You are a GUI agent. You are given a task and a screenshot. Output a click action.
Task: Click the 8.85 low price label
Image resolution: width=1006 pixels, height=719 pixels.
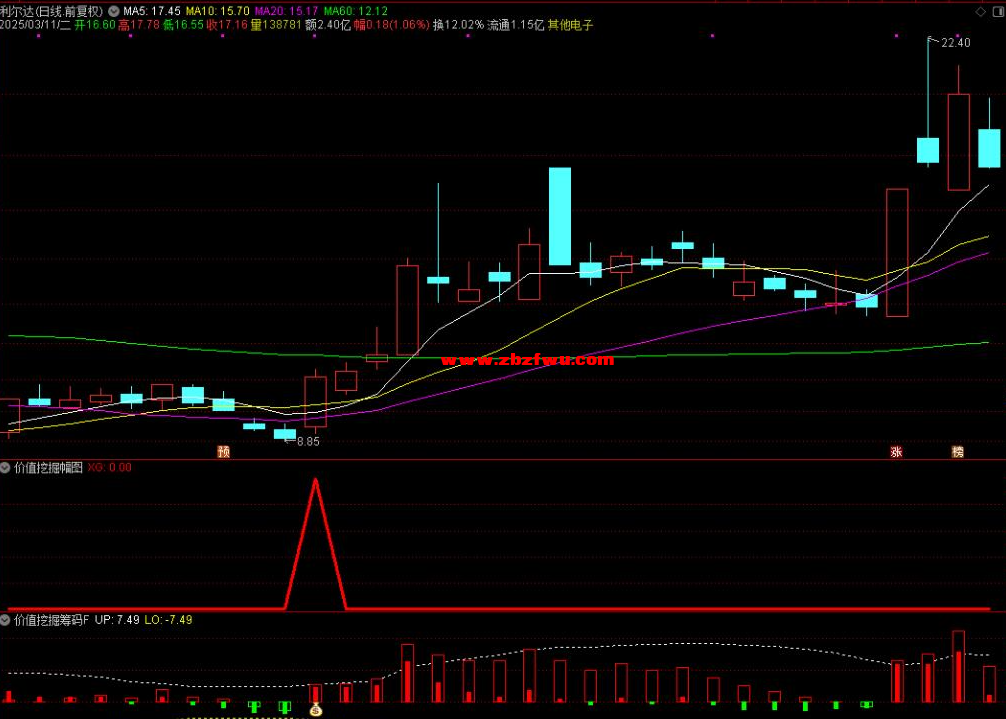point(308,441)
